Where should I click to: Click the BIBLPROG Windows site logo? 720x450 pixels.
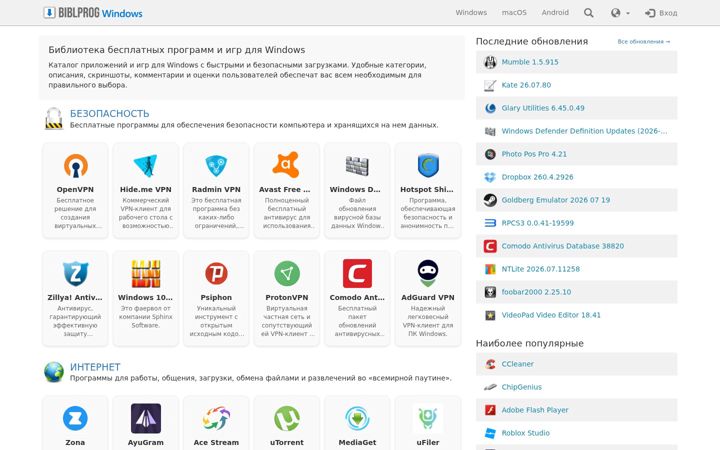(x=93, y=13)
